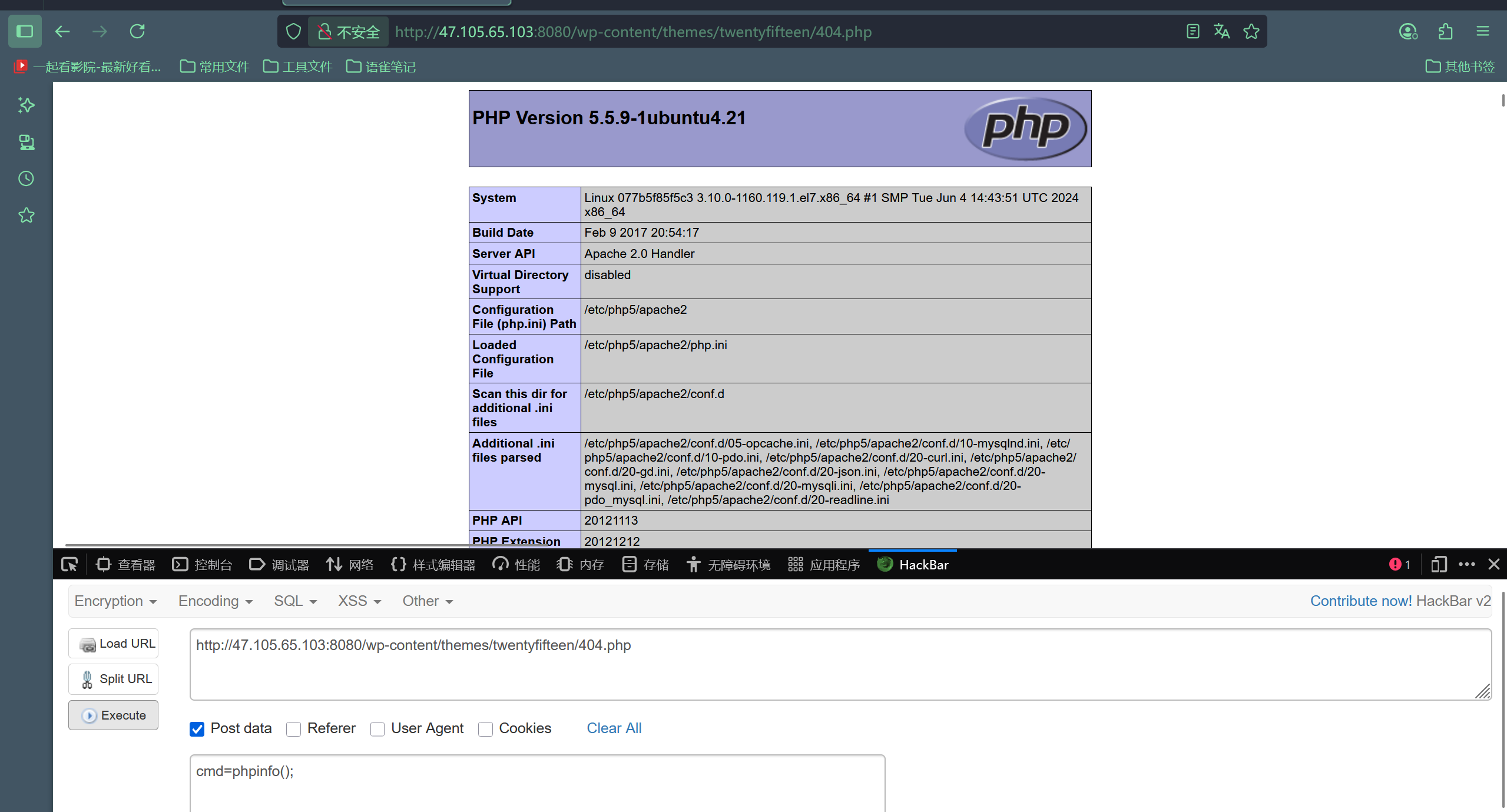Close the developer tools panel
1507x812 pixels.
(1494, 565)
